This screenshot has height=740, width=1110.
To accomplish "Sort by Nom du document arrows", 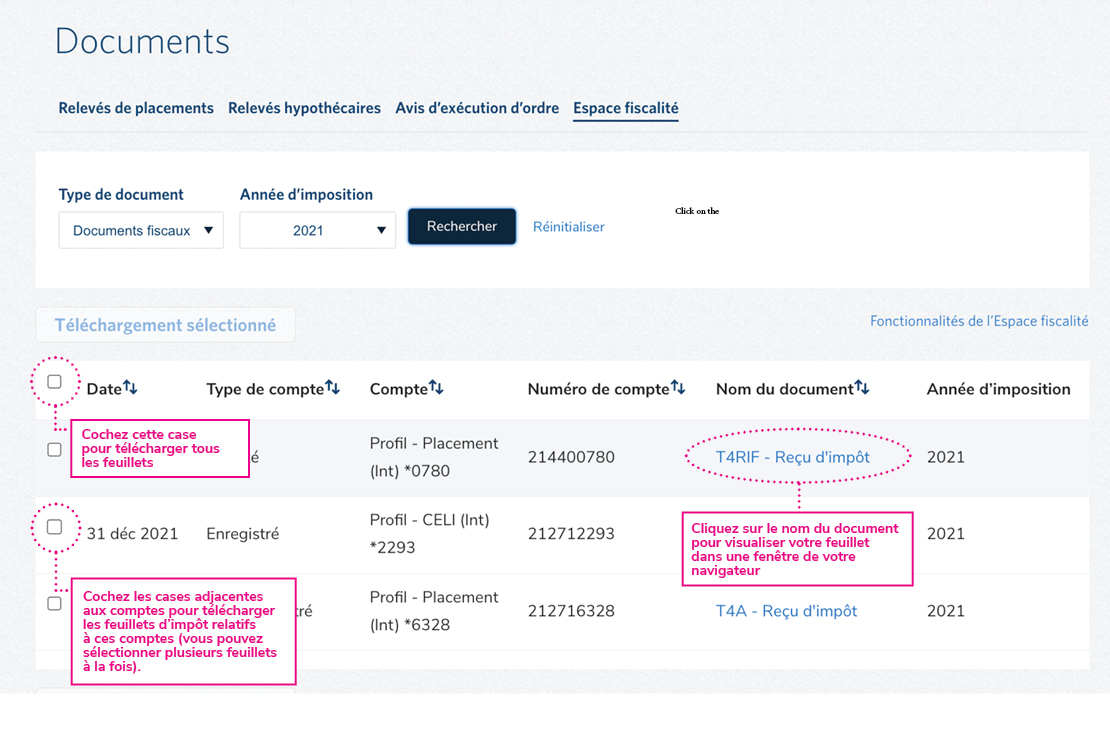I will pos(862,388).
